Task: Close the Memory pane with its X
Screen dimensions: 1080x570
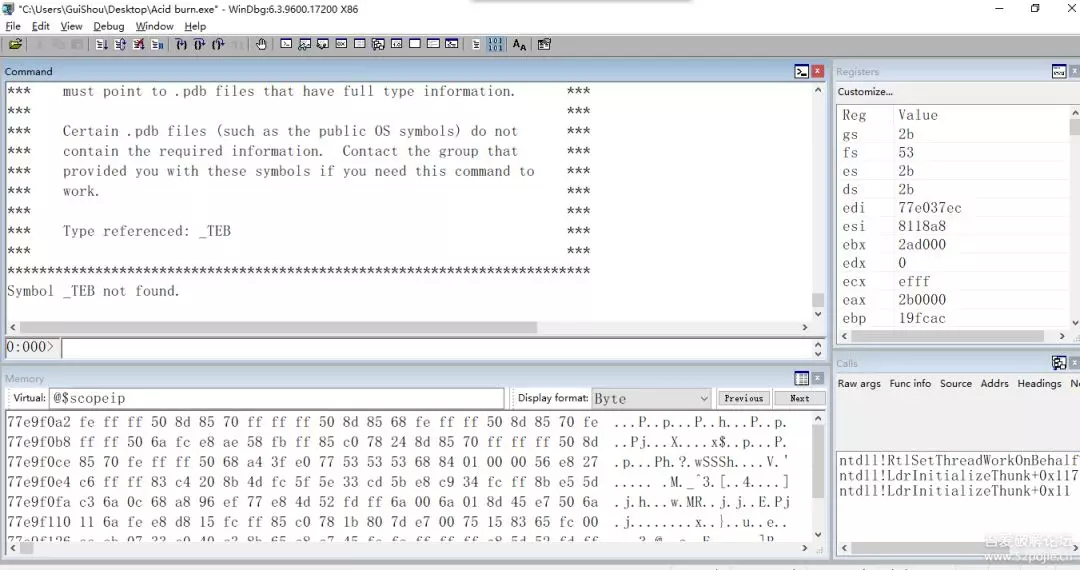Action: (x=818, y=379)
